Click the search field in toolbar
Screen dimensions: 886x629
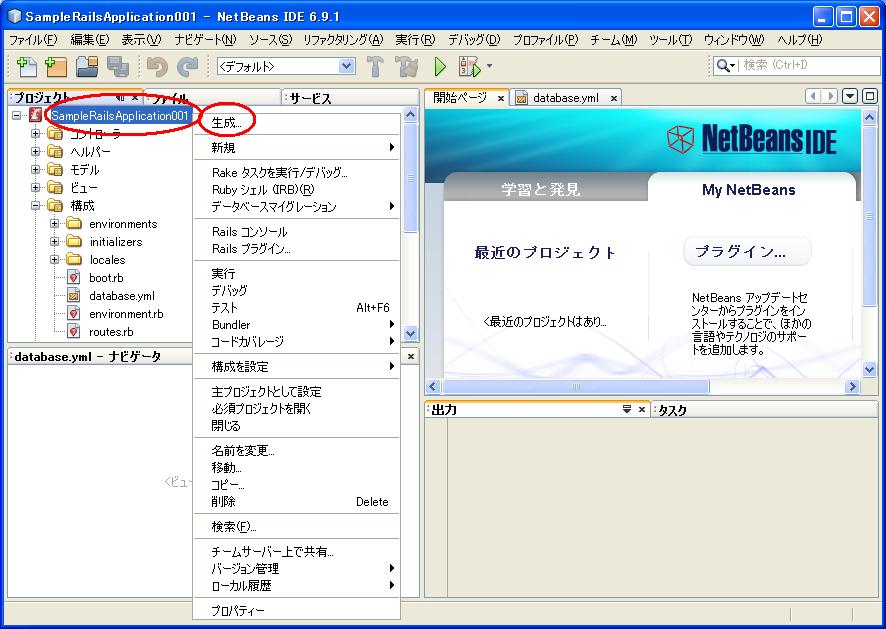point(809,65)
